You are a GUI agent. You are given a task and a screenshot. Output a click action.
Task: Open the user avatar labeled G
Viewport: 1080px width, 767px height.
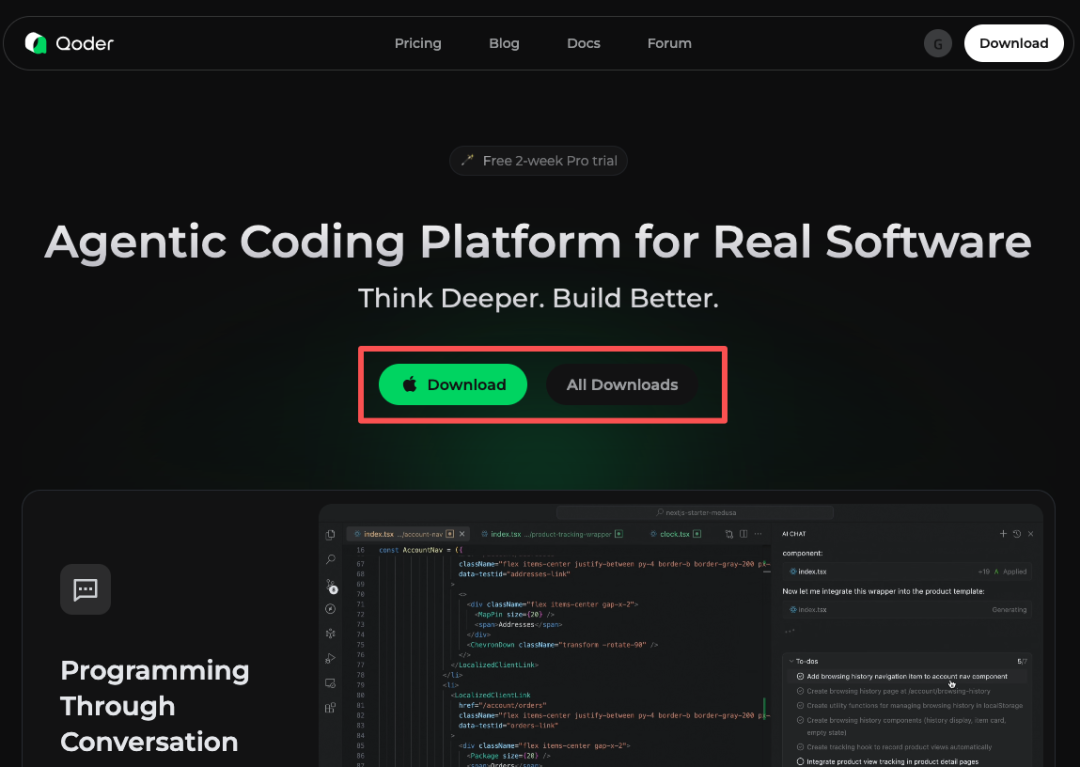point(937,43)
